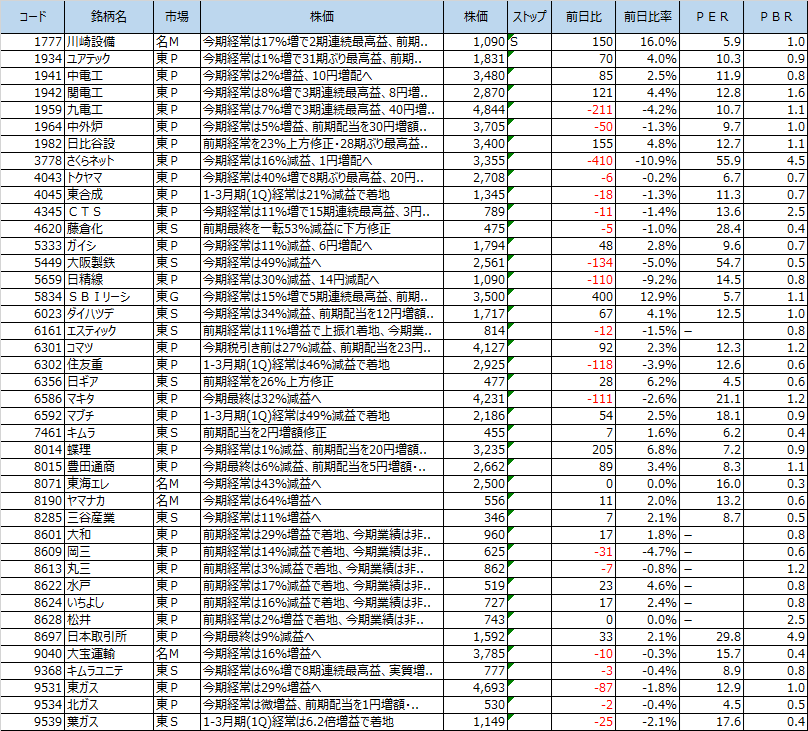Select the 丸三 name cell
The width and height of the screenshot is (808, 731).
tap(109, 569)
